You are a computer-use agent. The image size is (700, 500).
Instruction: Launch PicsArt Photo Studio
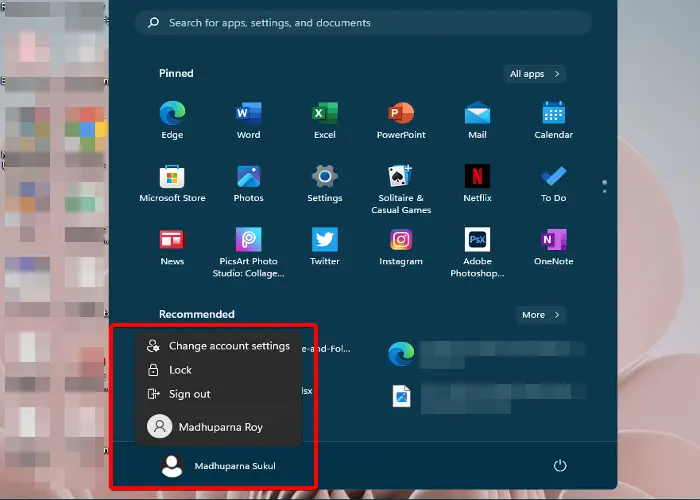pyautogui.click(x=249, y=253)
